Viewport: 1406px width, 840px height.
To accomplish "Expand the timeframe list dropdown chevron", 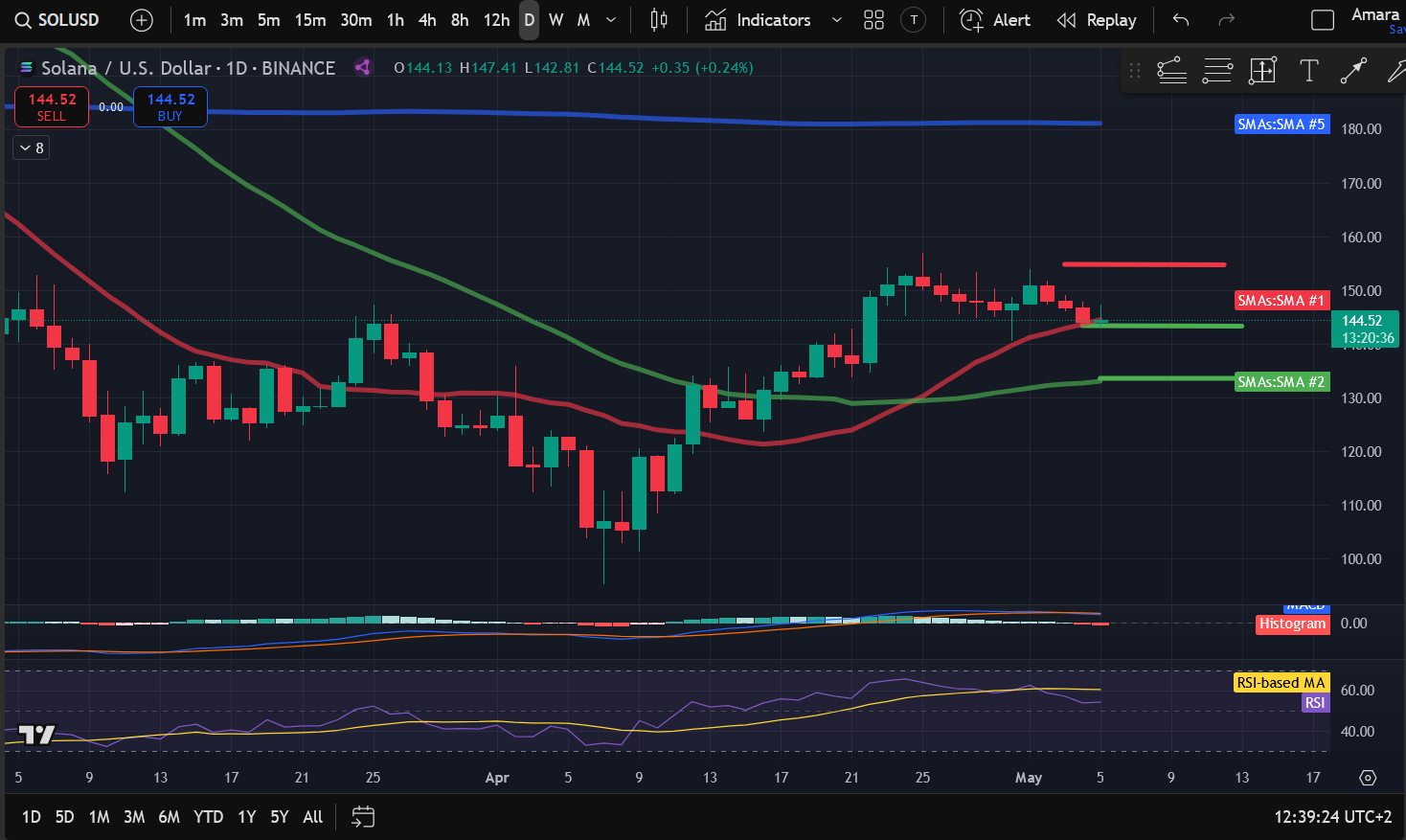I will tap(611, 20).
